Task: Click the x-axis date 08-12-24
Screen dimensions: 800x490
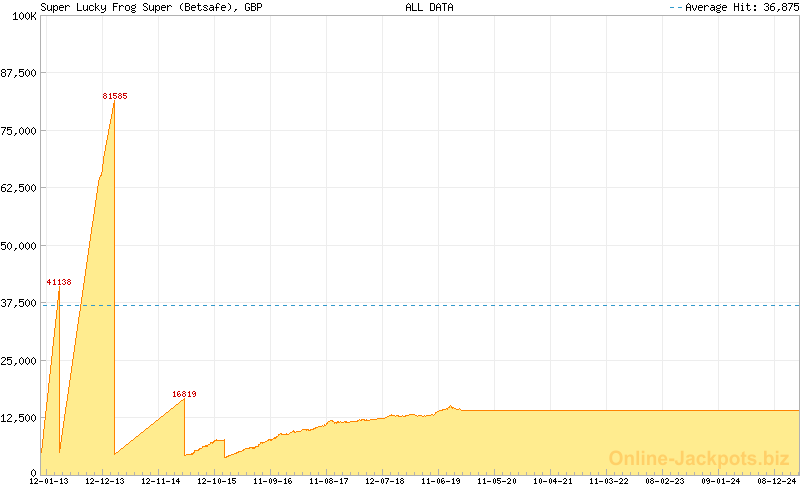Action: pyautogui.click(x=777, y=481)
